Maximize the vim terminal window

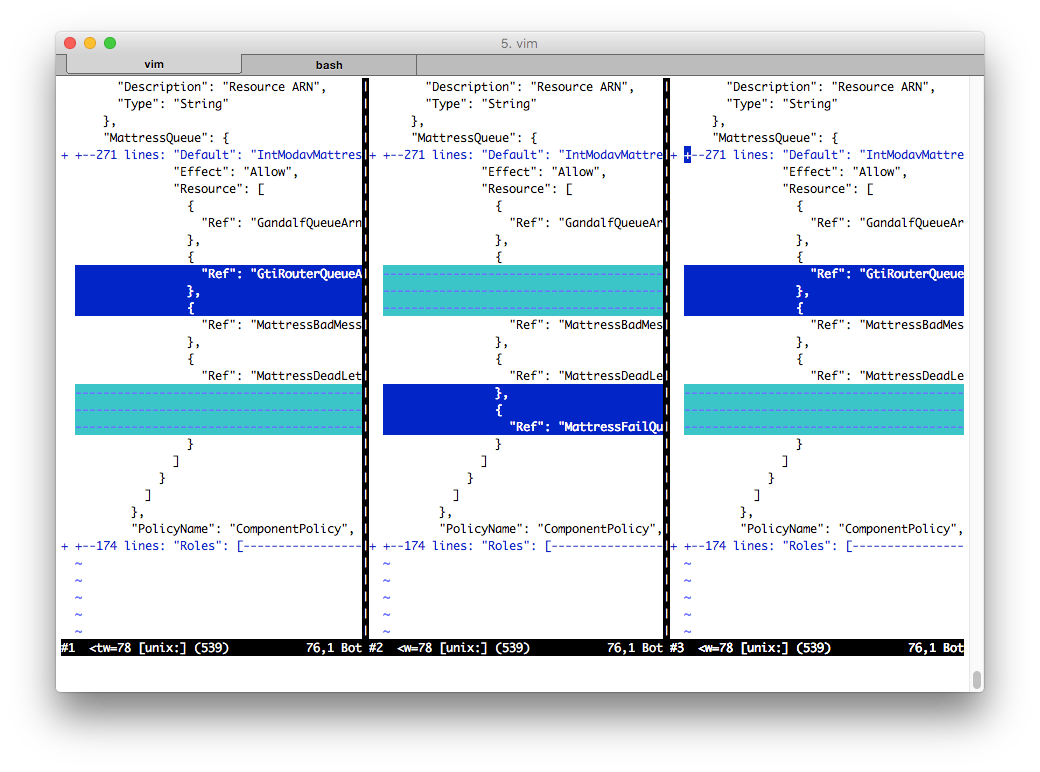click(110, 43)
